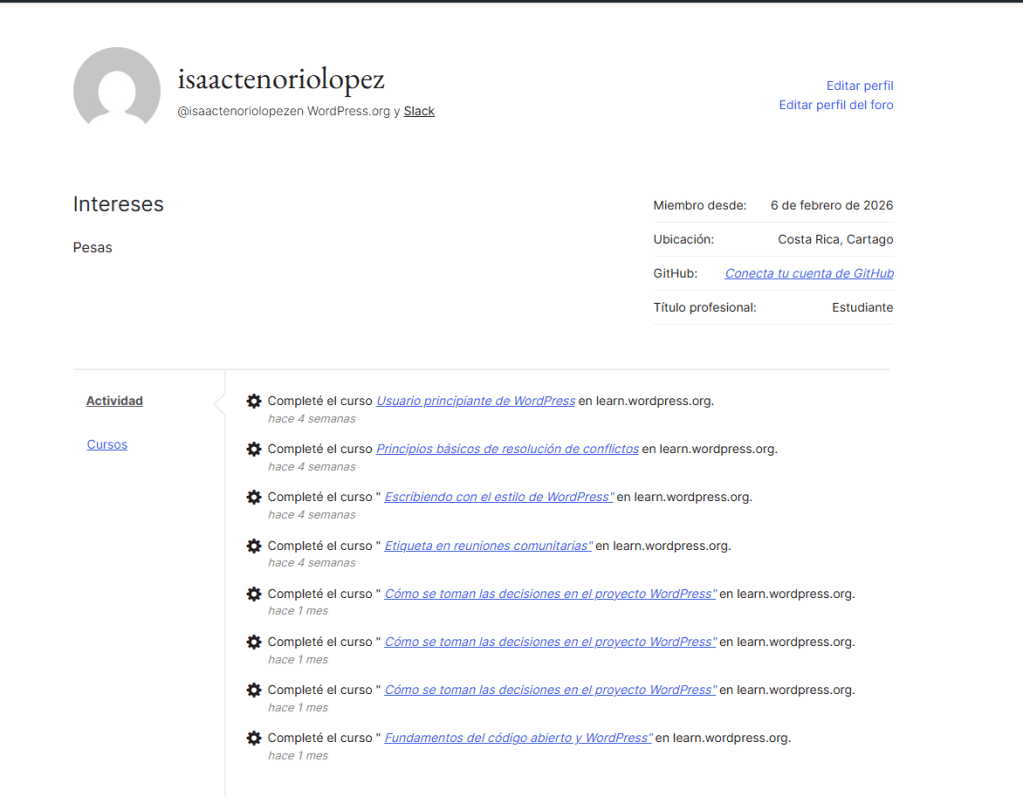
Task: Visit Escribiendo con el estilo de WordPress course
Action: pyautogui.click(x=498, y=497)
